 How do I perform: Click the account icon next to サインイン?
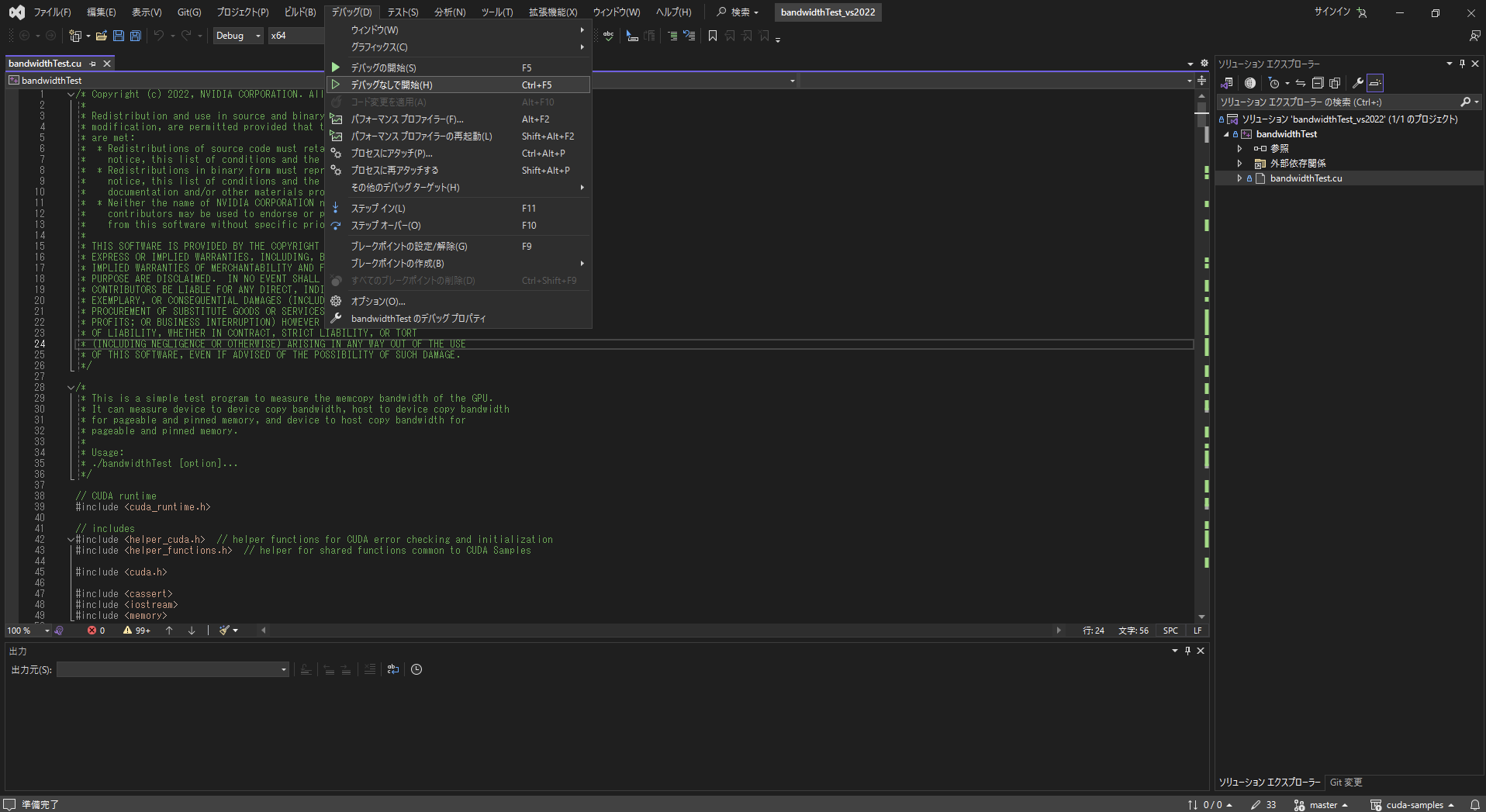(x=1362, y=12)
